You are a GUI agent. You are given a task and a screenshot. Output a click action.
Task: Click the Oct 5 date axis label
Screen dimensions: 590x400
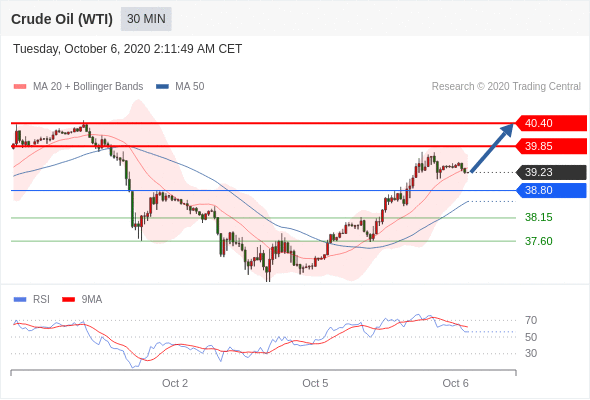pyautogui.click(x=315, y=383)
